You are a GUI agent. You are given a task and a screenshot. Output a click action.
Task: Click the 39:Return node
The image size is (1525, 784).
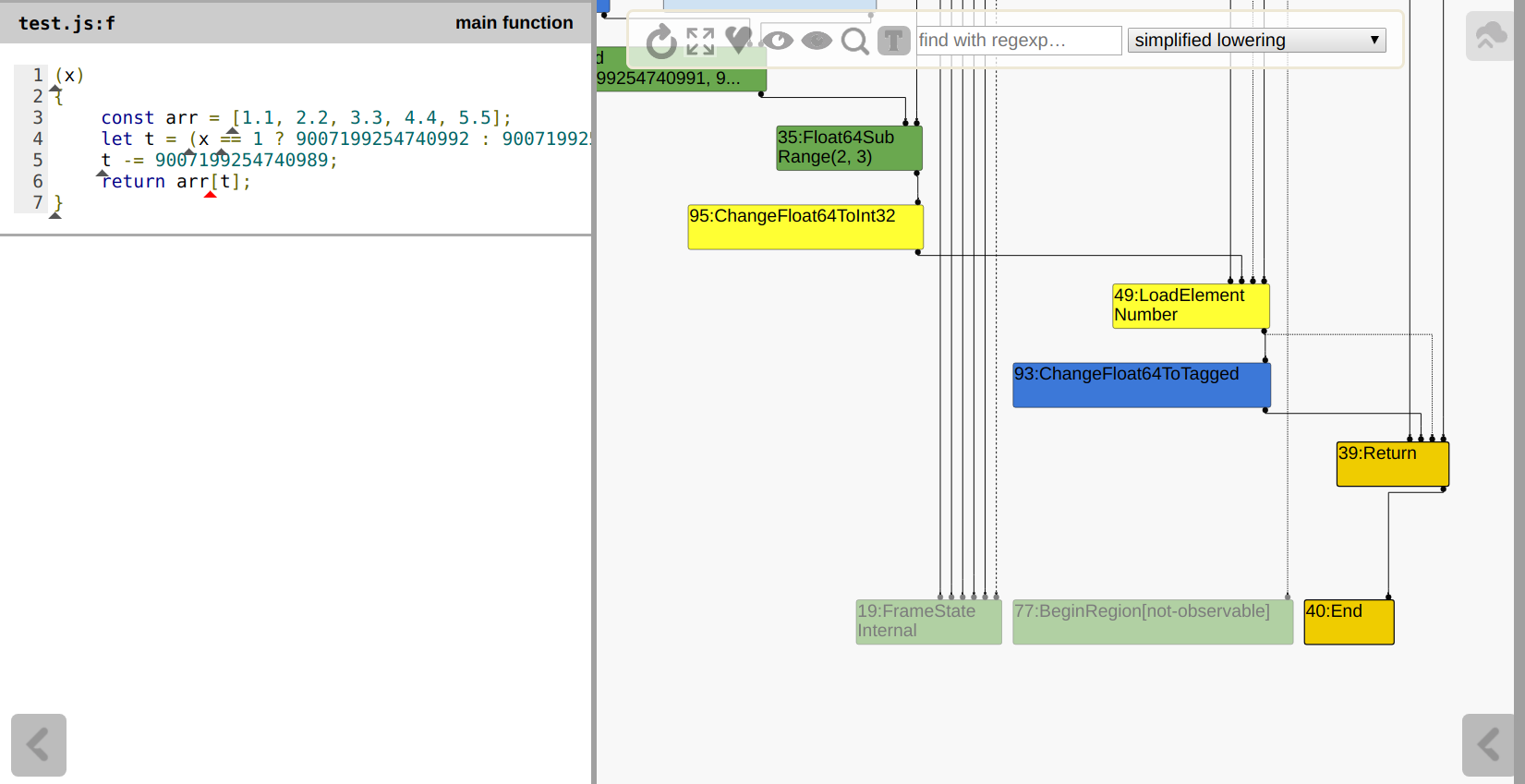click(x=1392, y=464)
